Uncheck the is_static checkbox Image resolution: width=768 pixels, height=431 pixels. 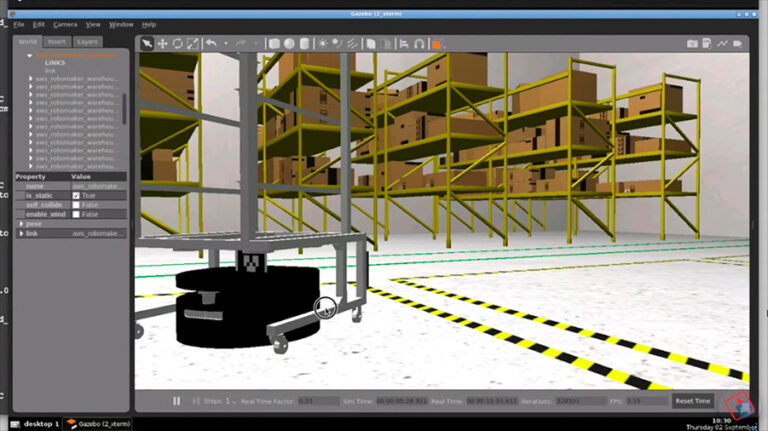[76, 195]
